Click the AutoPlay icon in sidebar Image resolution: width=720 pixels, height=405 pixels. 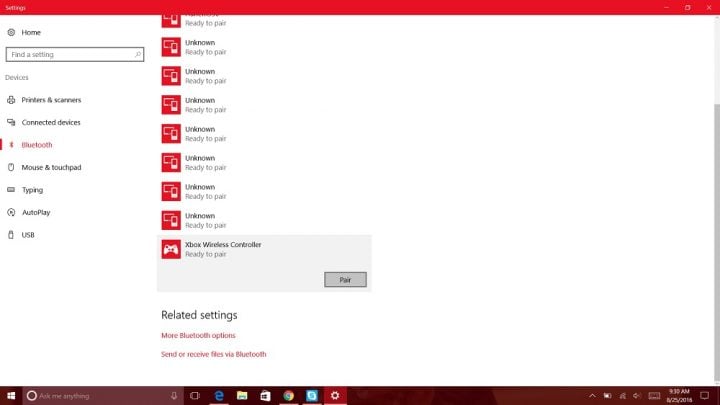point(11,212)
